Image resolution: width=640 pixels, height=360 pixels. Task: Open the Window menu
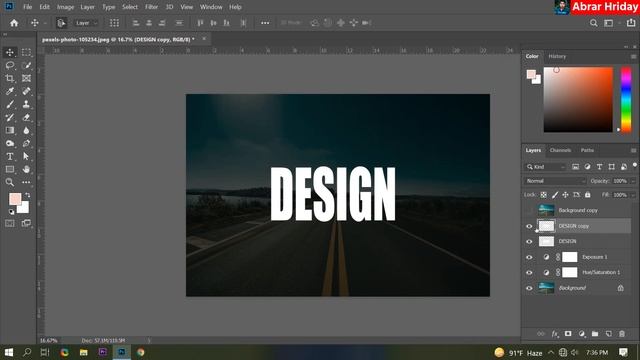pos(211,7)
